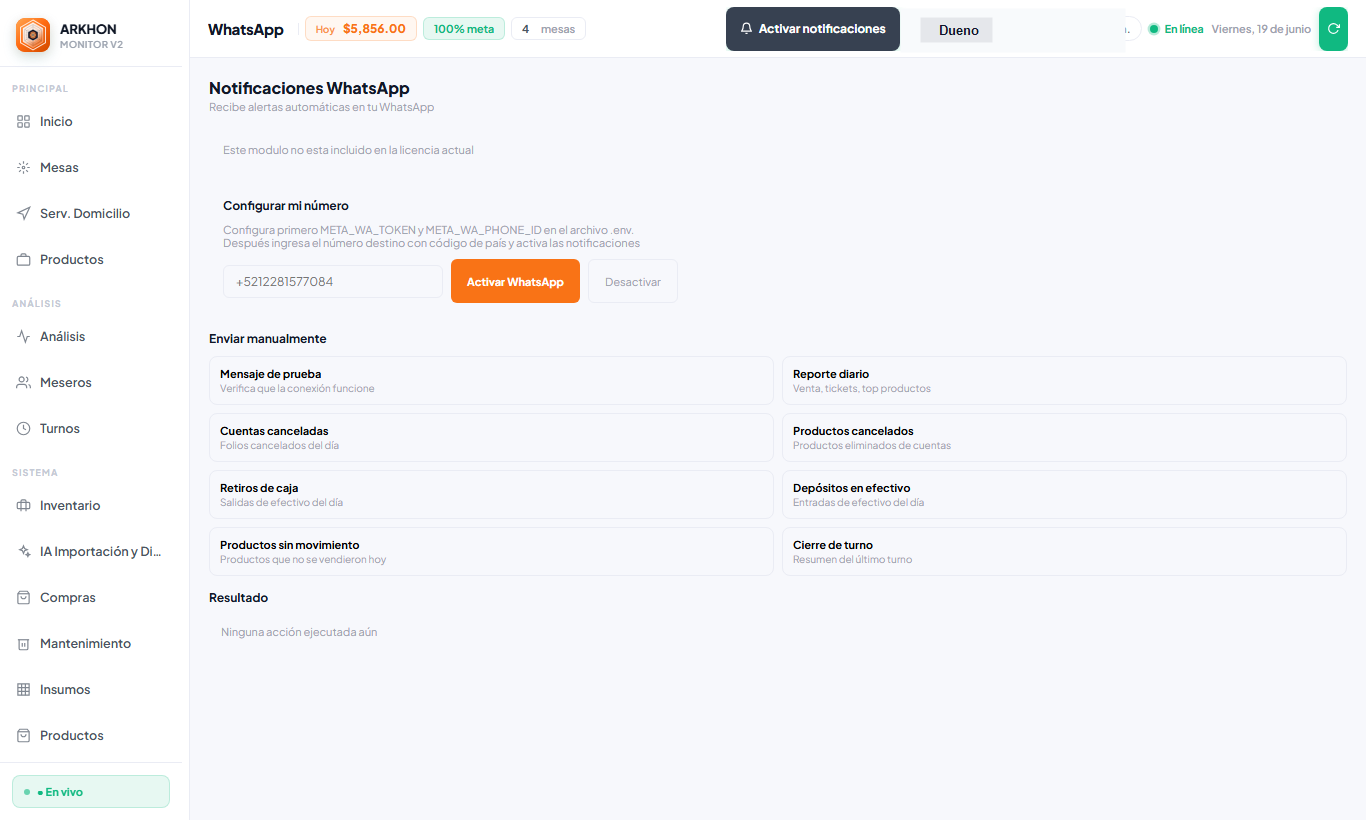The width and height of the screenshot is (1366, 820).
Task: Click the WhatsApp page title in header
Action: pos(246,29)
